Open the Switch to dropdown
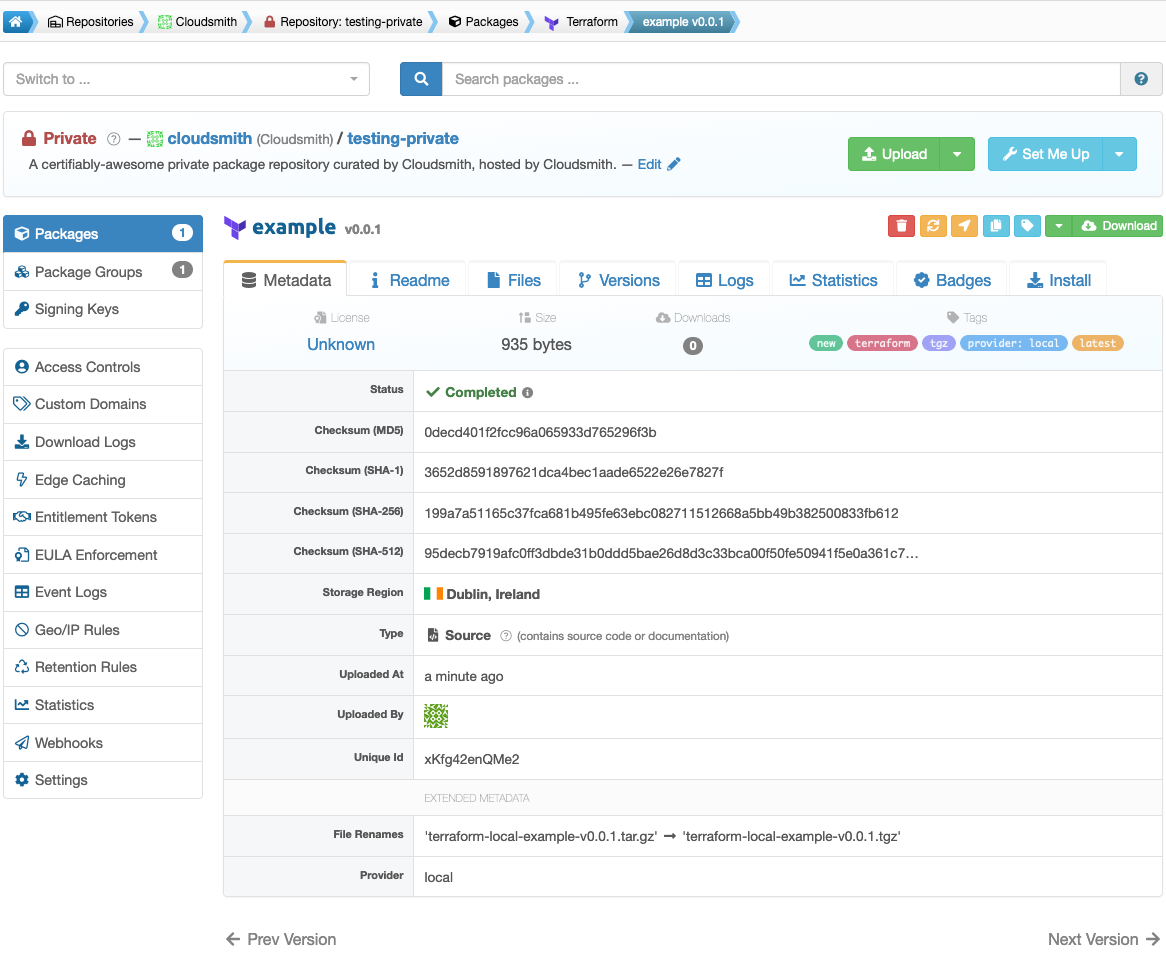This screenshot has height=955, width=1166. coord(187,79)
